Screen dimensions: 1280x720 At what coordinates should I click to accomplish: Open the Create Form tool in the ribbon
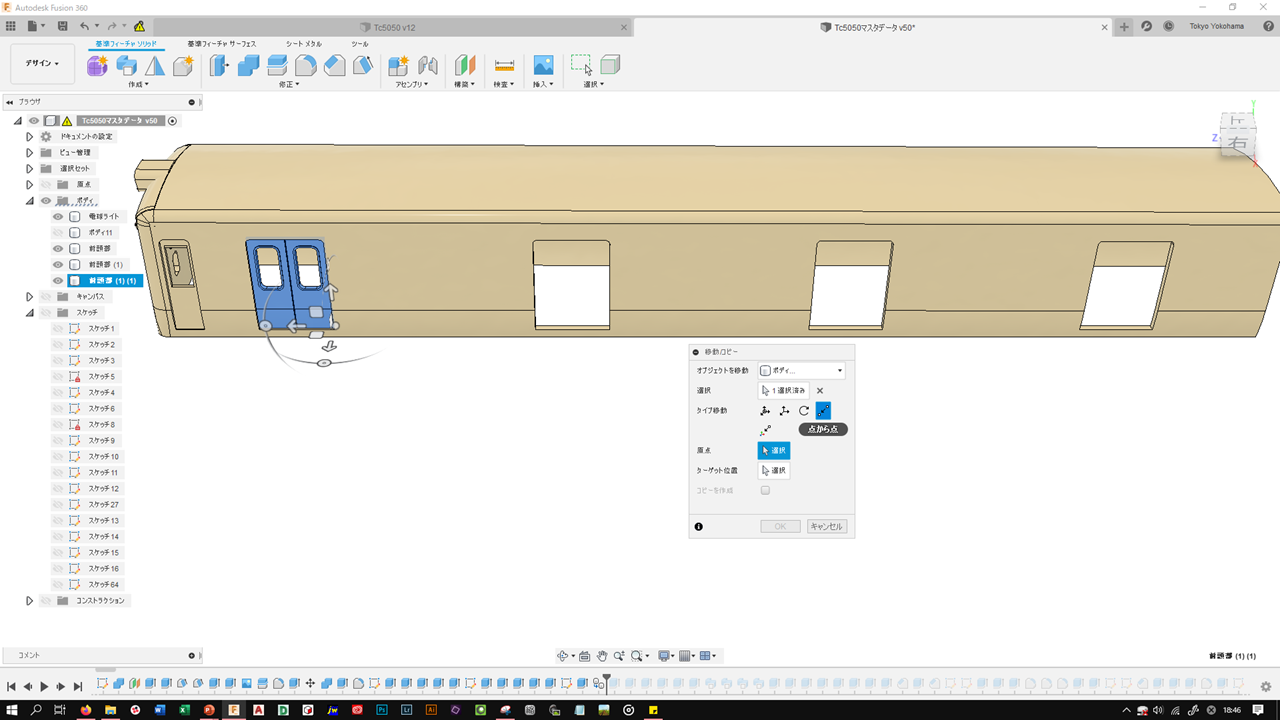[98, 66]
